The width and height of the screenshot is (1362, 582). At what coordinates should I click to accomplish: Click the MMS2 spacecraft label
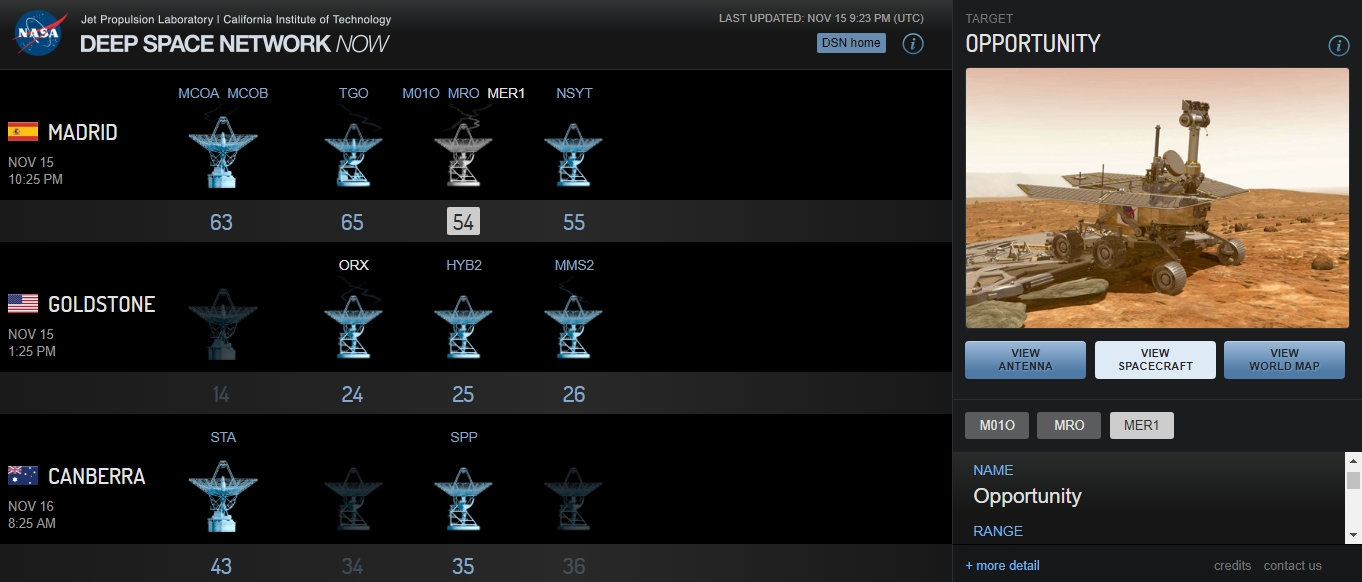pyautogui.click(x=574, y=265)
